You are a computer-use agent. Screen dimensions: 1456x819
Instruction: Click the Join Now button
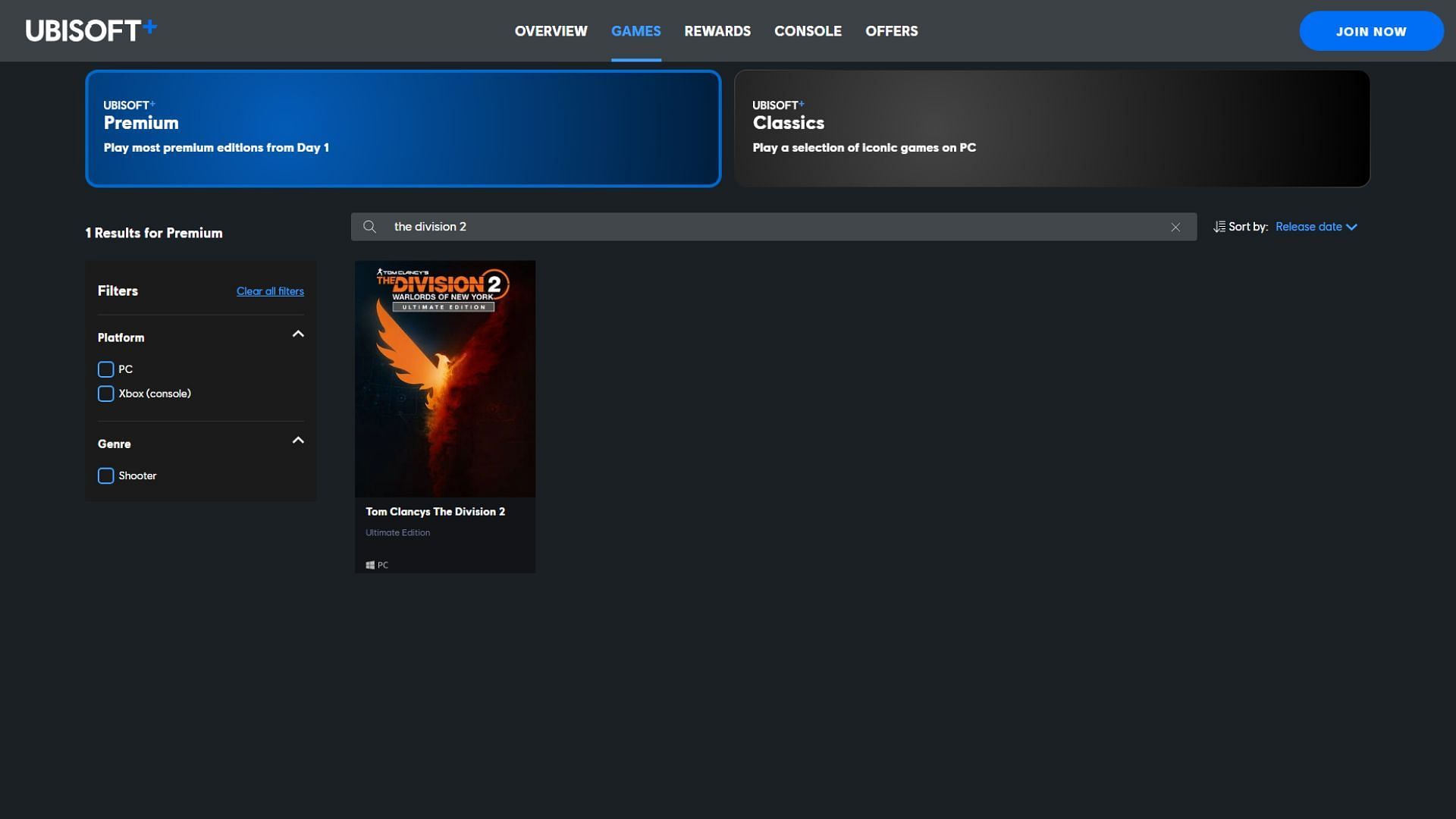(x=1371, y=31)
